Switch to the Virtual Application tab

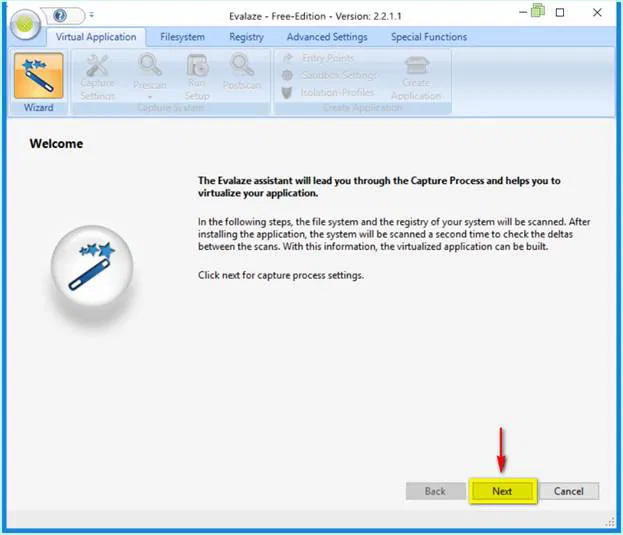96,37
